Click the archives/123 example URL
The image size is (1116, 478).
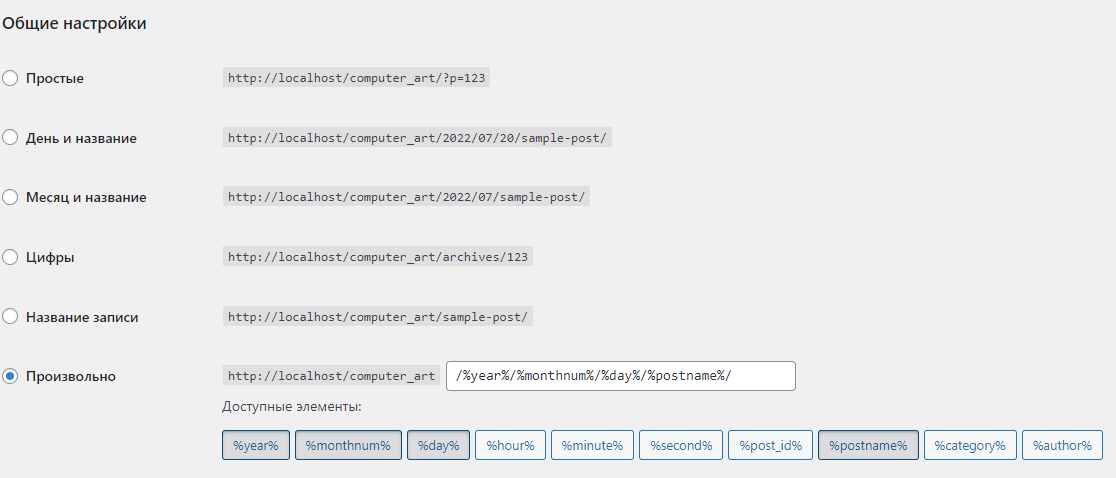coord(378,257)
